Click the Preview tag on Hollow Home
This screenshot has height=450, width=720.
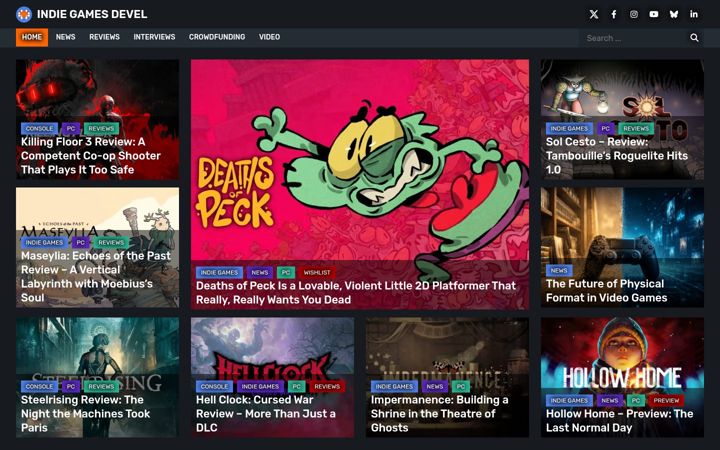click(x=666, y=400)
